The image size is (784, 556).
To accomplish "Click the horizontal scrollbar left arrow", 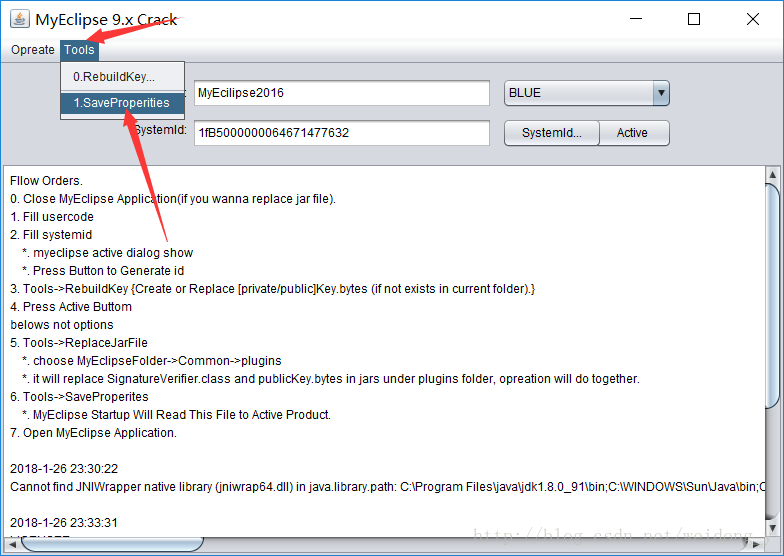I will coord(12,544).
